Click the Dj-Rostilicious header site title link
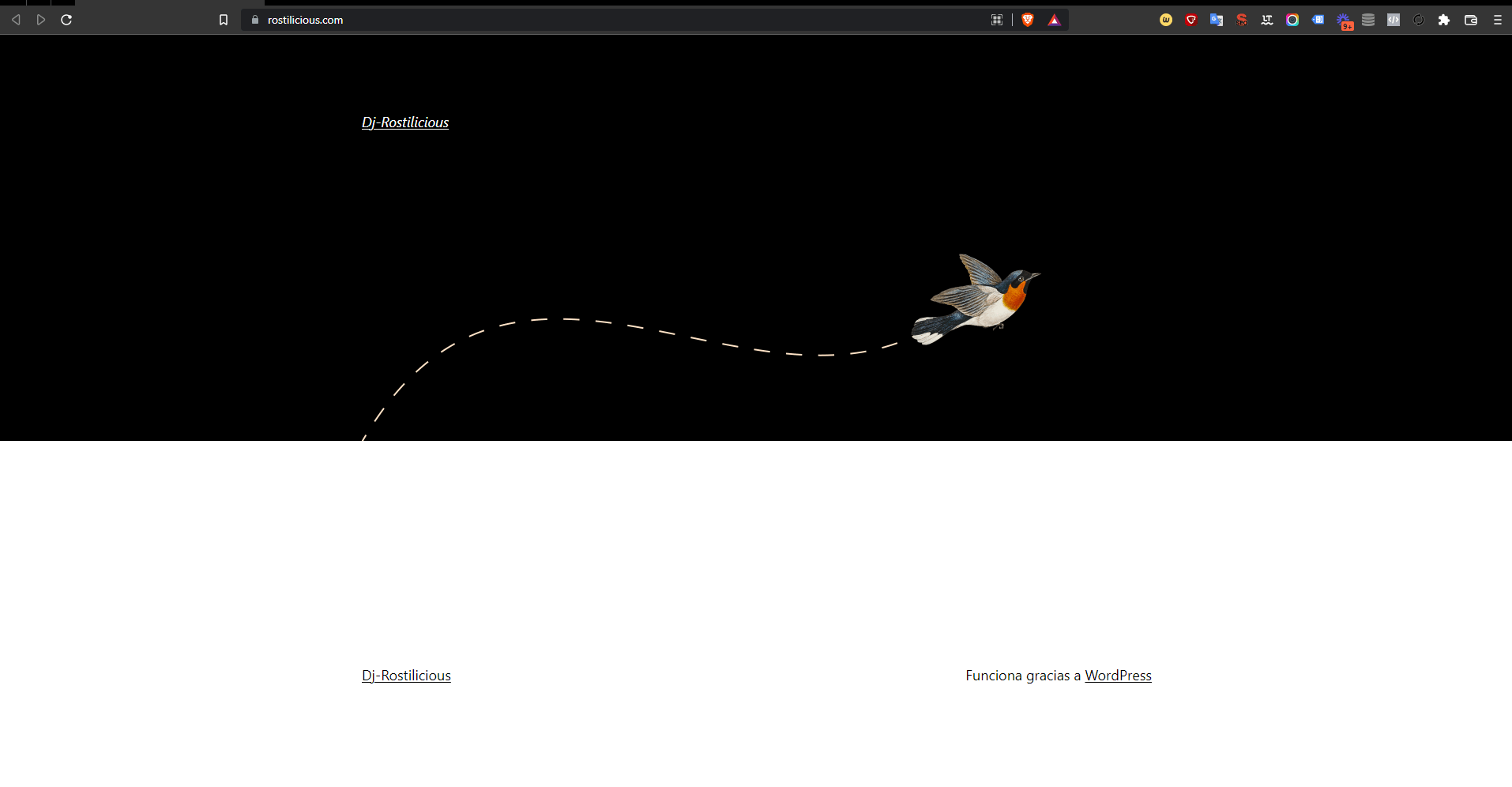1512x787 pixels. 405,122
